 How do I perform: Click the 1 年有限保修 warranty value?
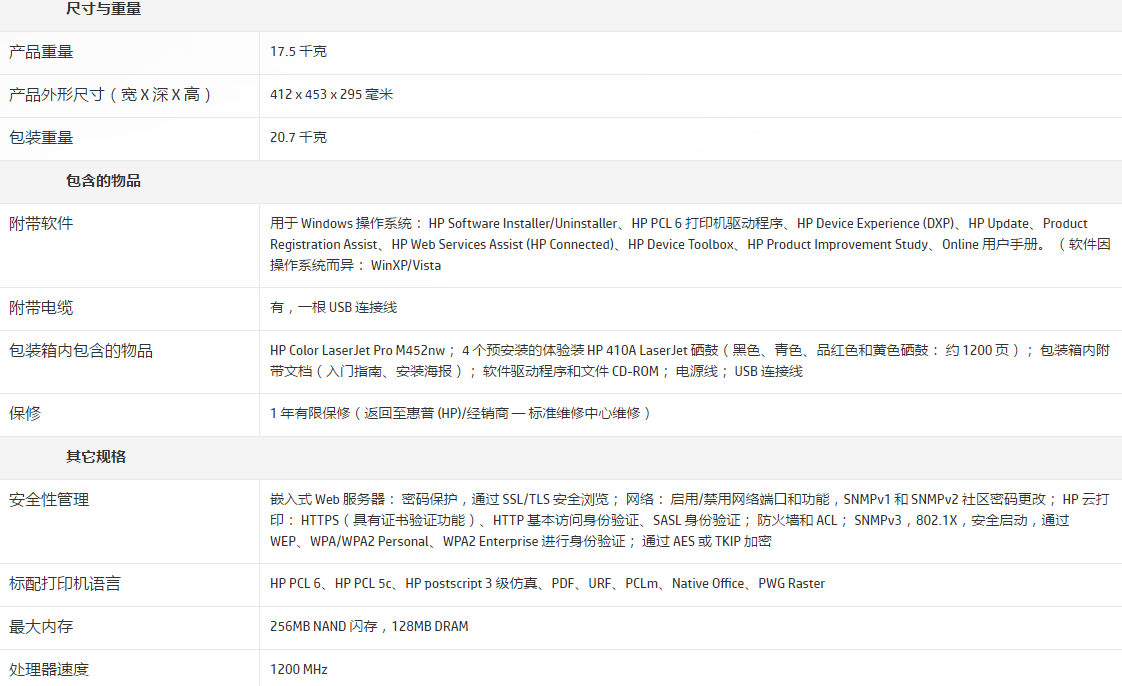pyautogui.click(x=460, y=413)
